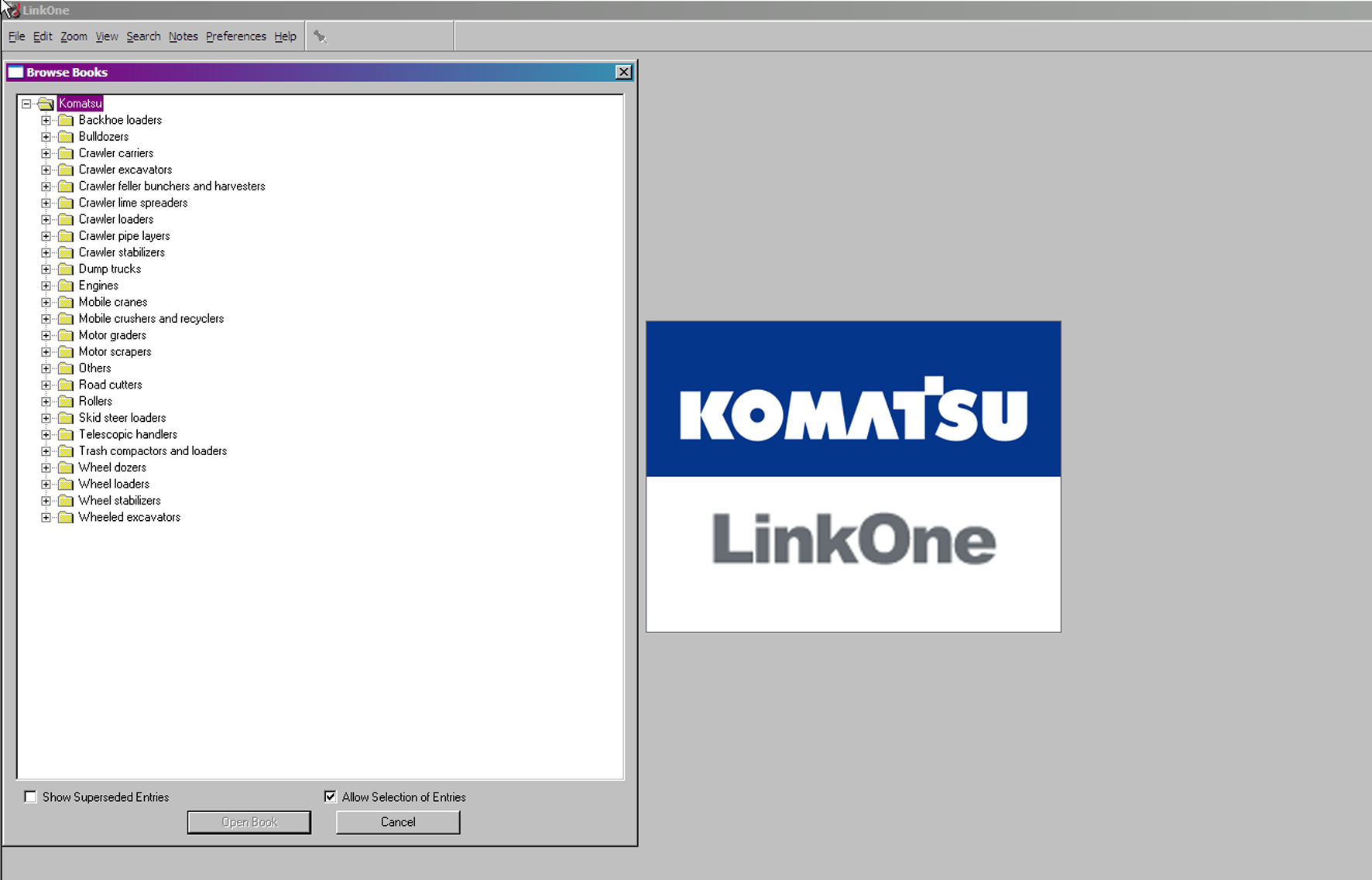
Task: Click the Engines folder icon
Action: [67, 286]
